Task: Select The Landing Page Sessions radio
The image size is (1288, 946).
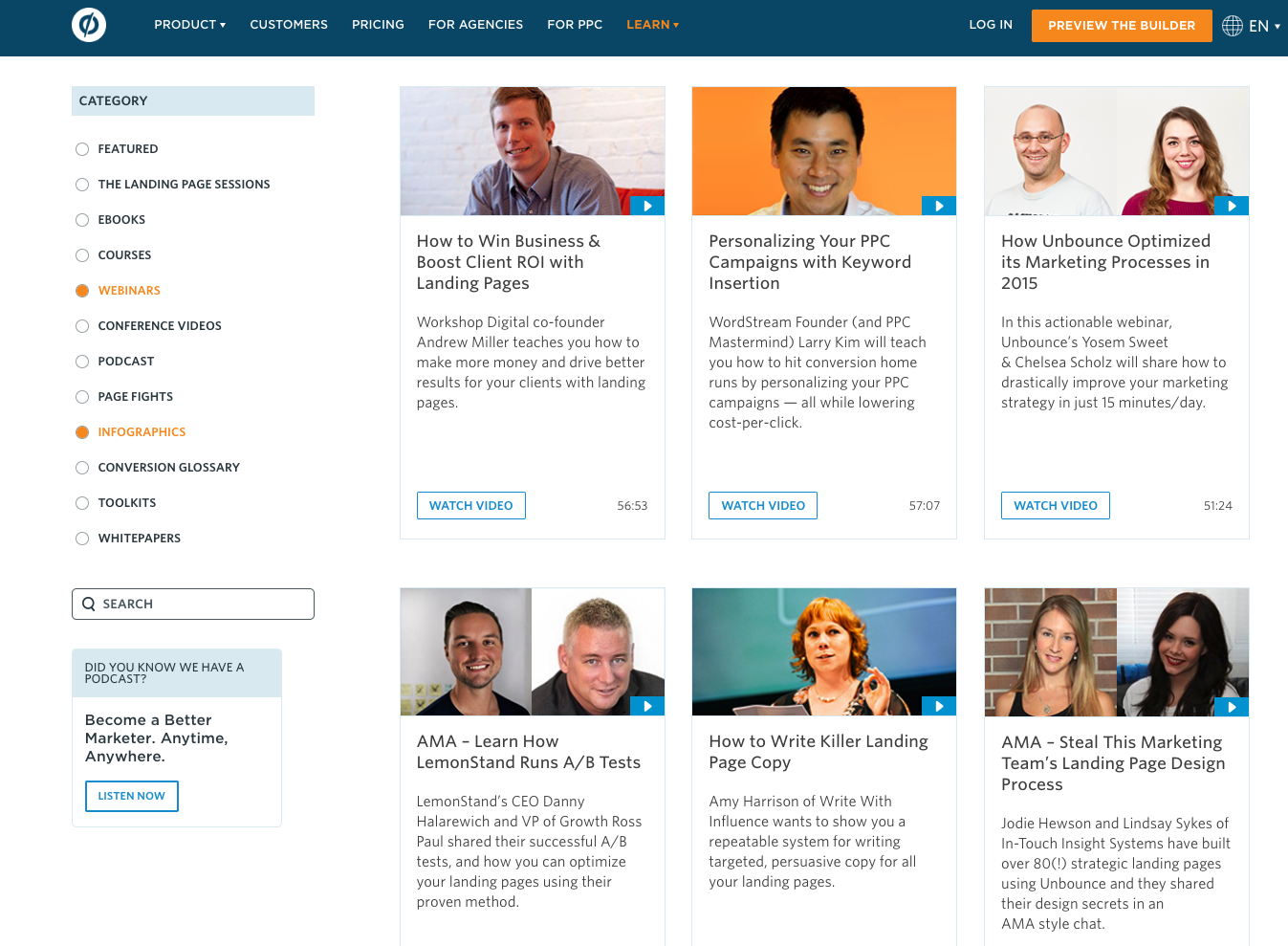Action: [82, 185]
